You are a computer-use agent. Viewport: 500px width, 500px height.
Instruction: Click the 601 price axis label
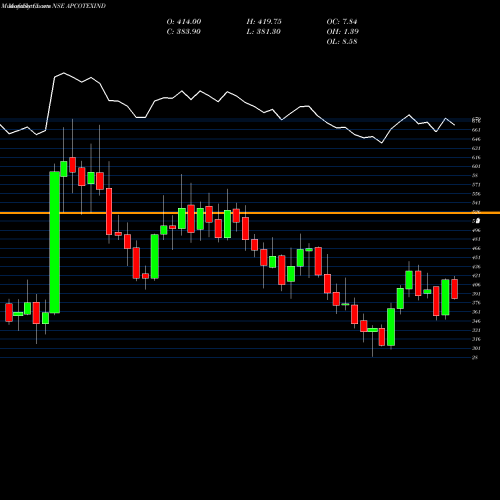(476, 166)
